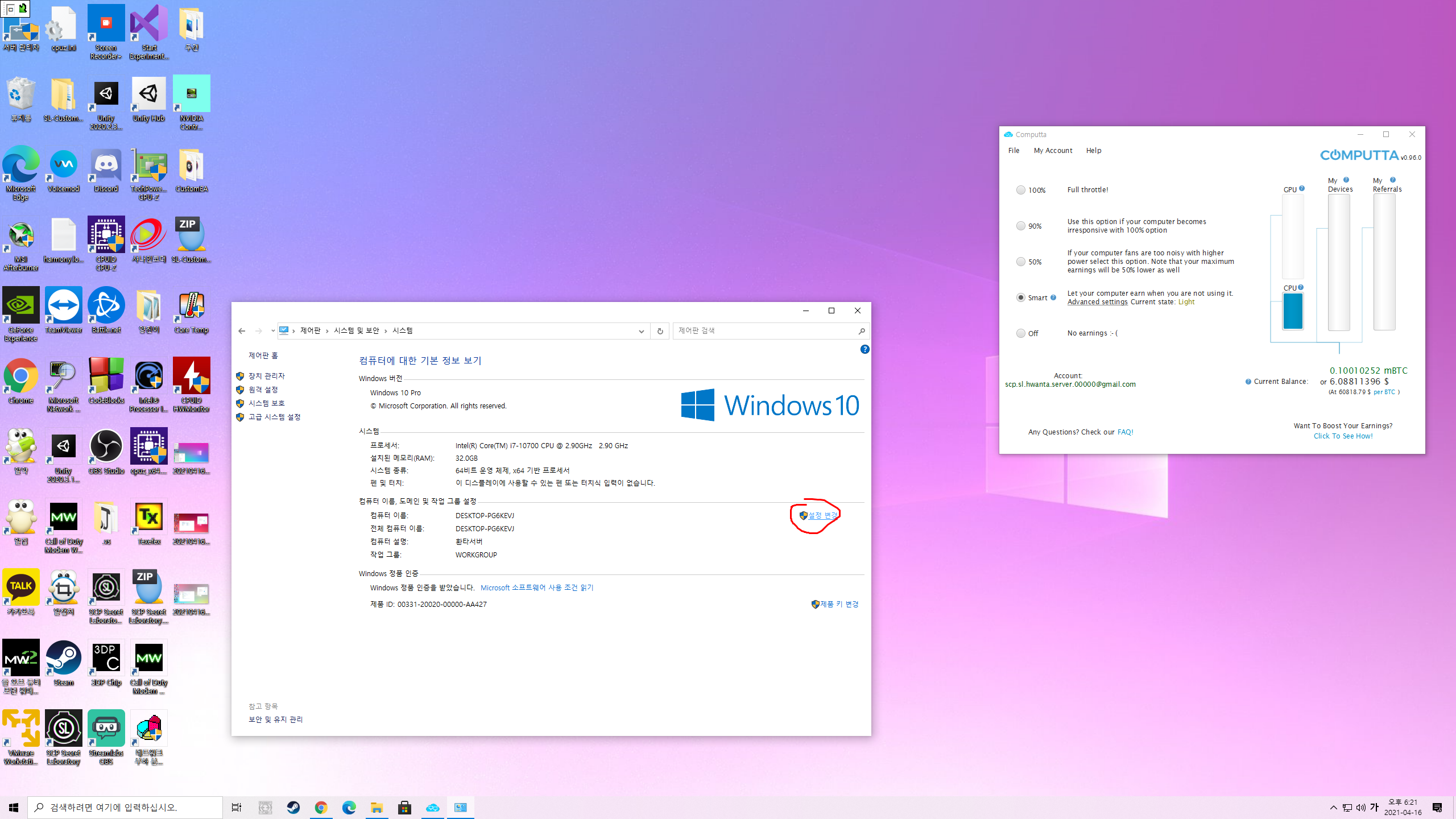Expand the 시스템 및 보안 breadcrumb chevron
This screenshot has height=819, width=1456.
(386, 331)
